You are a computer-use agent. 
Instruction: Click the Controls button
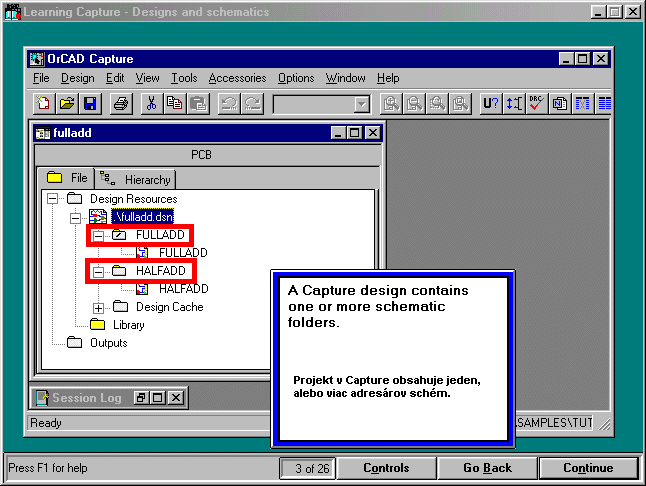385,468
